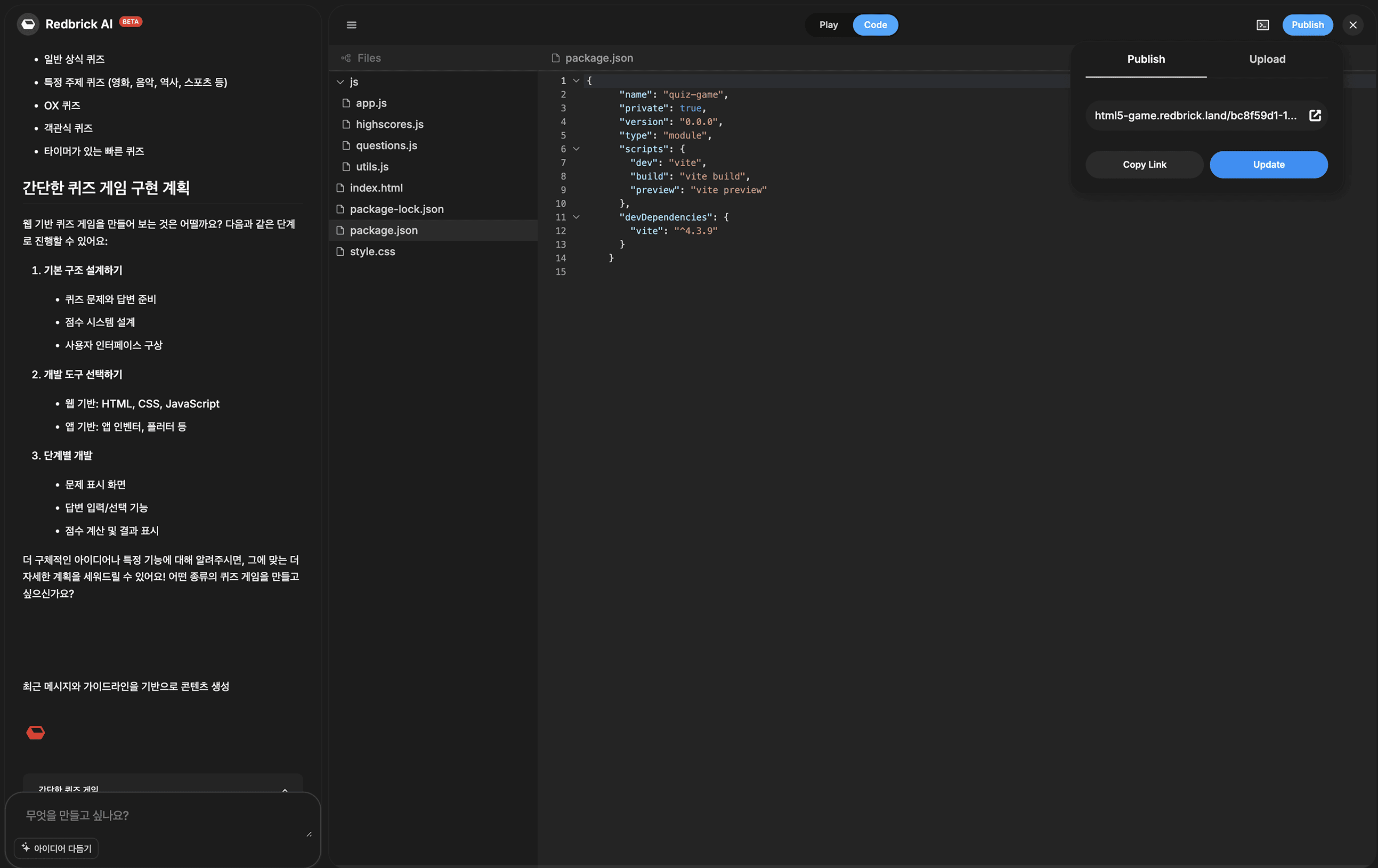The width and height of the screenshot is (1378, 868).
Task: Click the Redbrick AI logo icon
Action: tap(28, 24)
